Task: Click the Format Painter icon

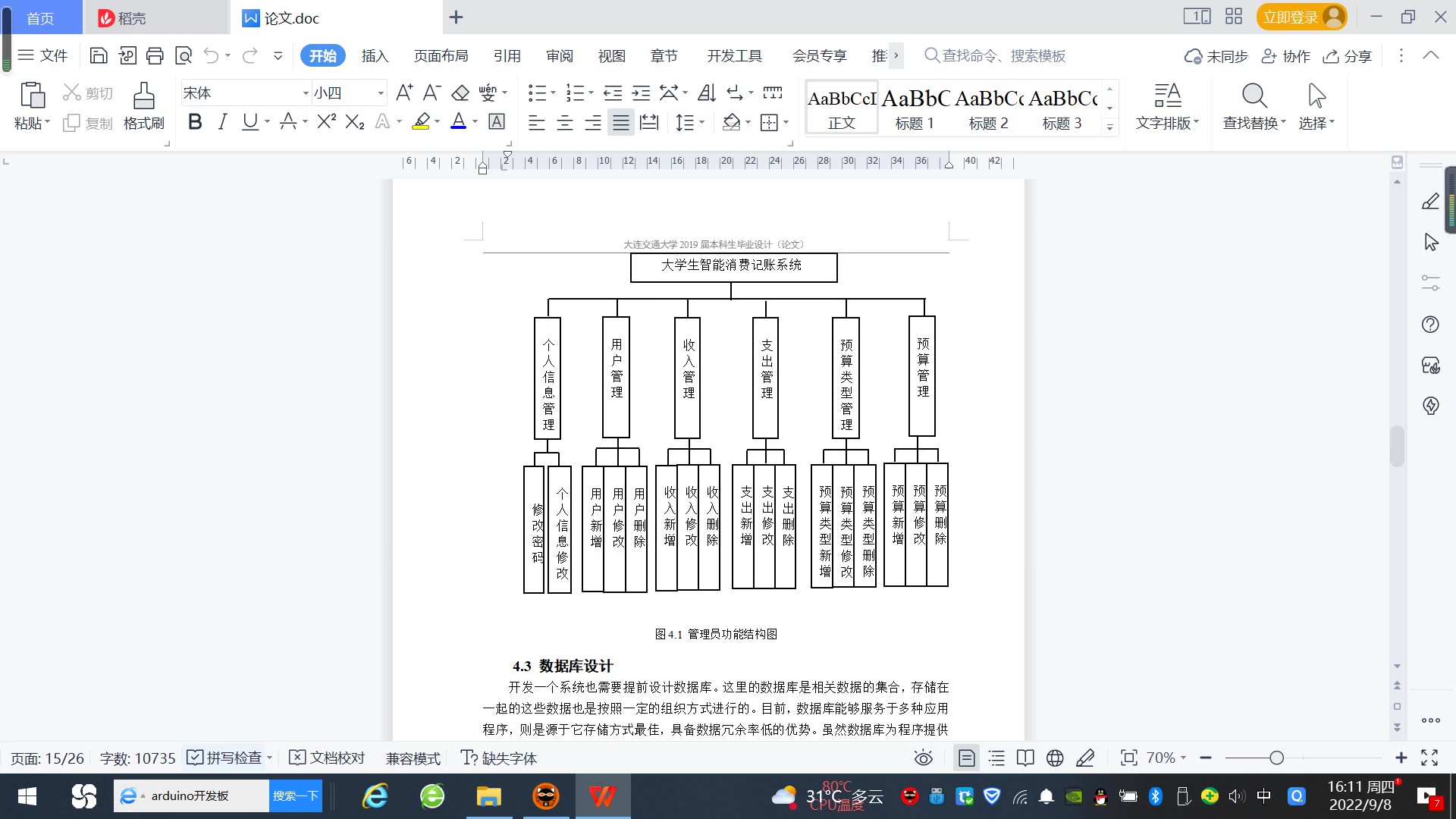Action: click(143, 97)
